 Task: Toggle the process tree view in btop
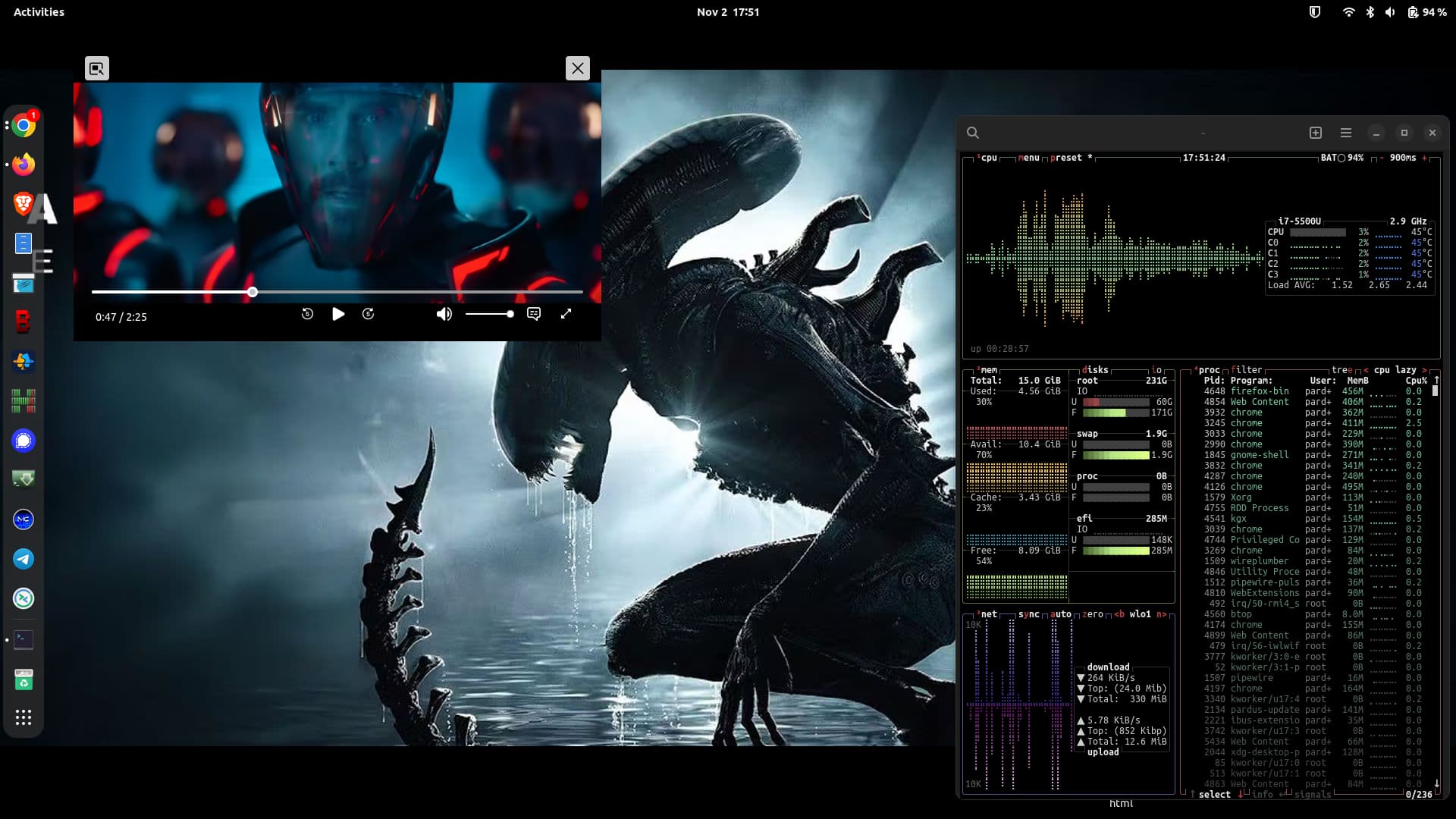pos(1341,370)
